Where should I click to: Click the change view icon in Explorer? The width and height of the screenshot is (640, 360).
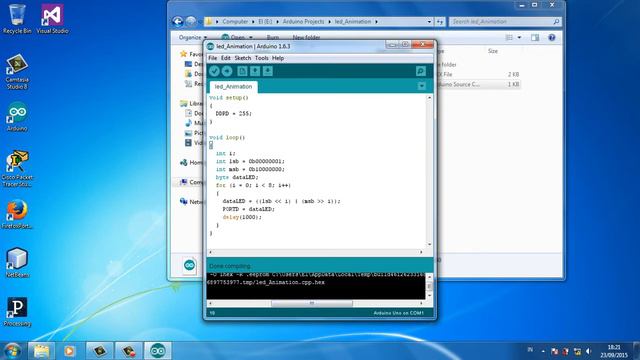click(x=509, y=37)
